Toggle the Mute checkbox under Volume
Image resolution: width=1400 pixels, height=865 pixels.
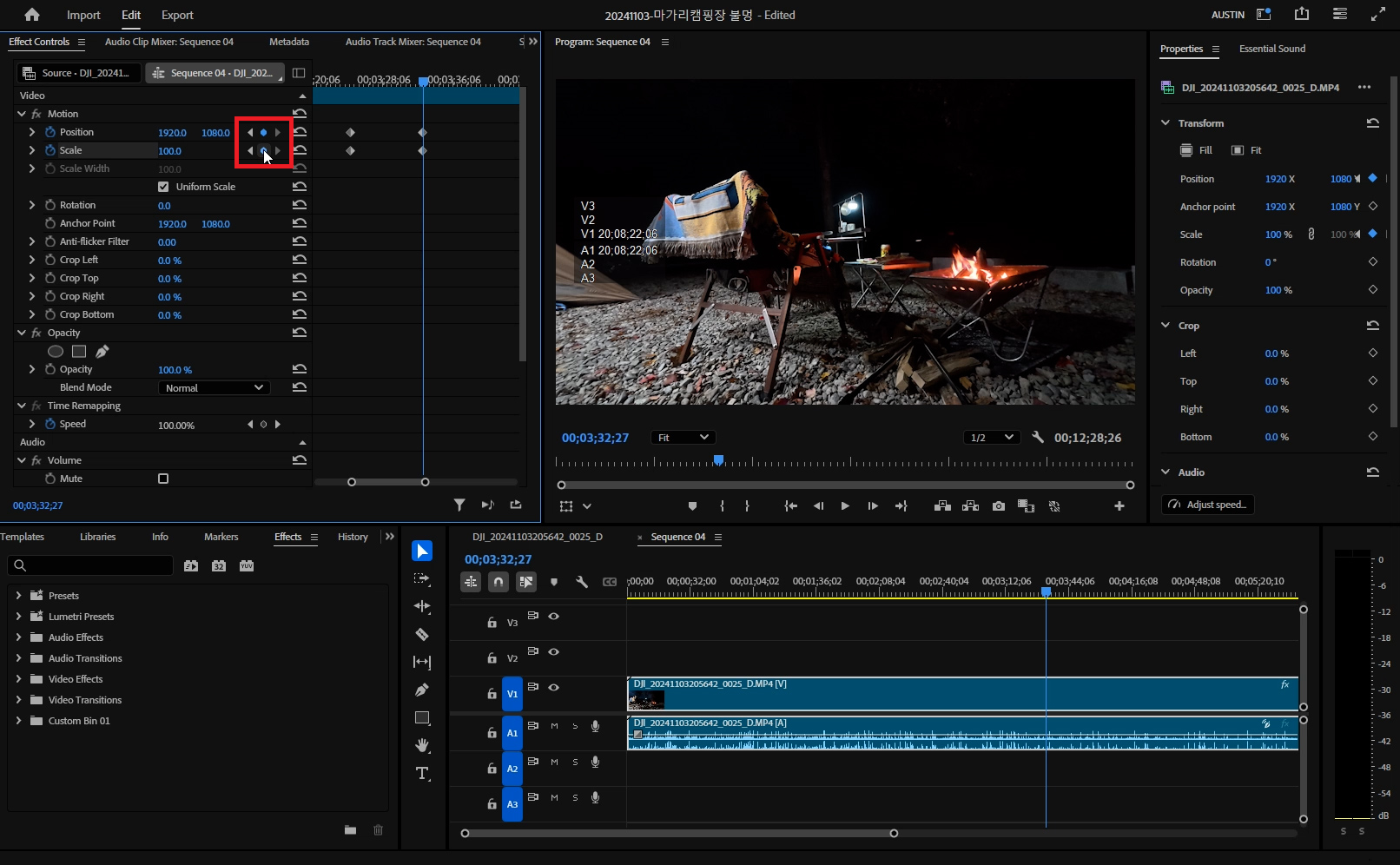[x=163, y=479]
